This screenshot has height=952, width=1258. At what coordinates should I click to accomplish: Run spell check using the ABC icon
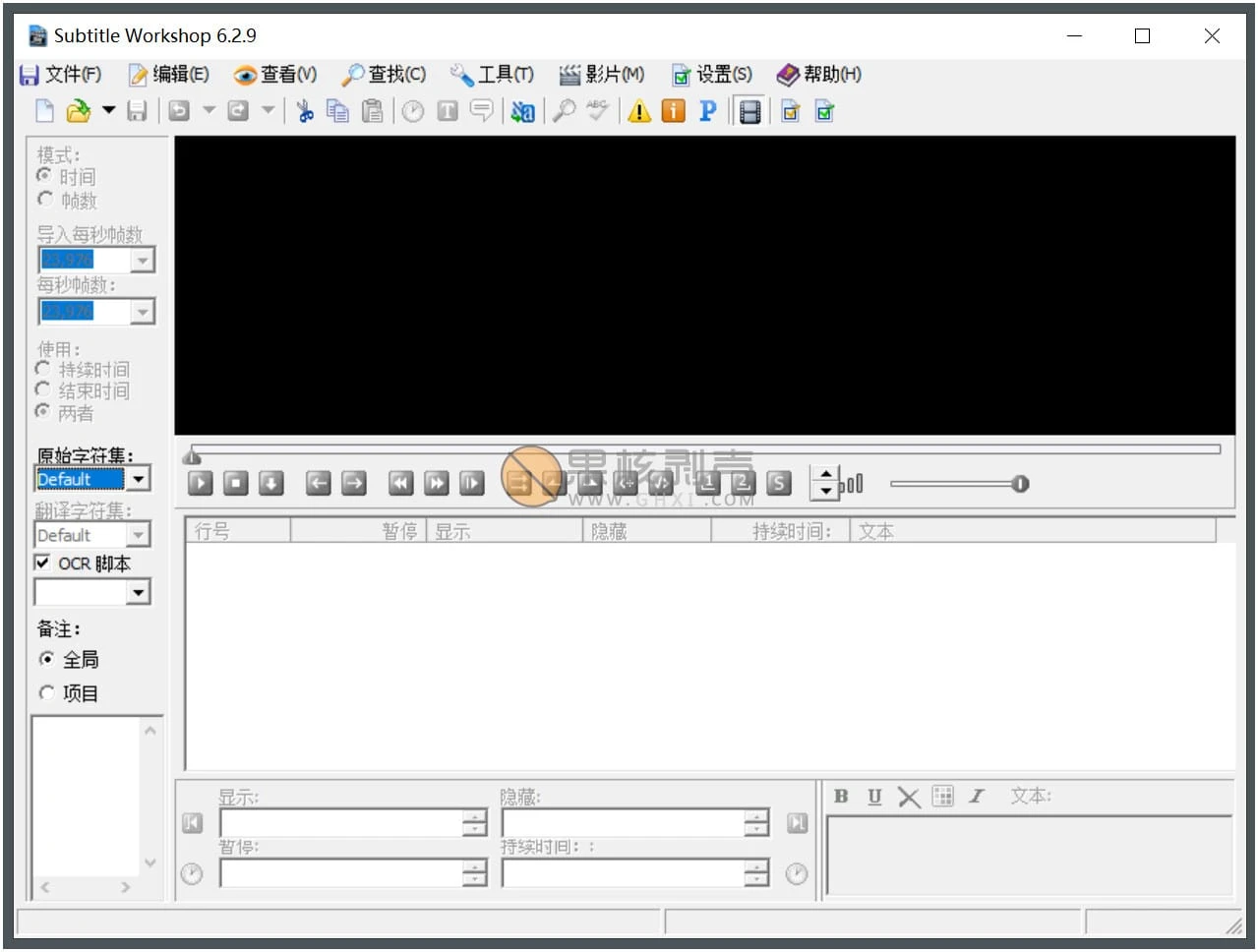(x=597, y=110)
